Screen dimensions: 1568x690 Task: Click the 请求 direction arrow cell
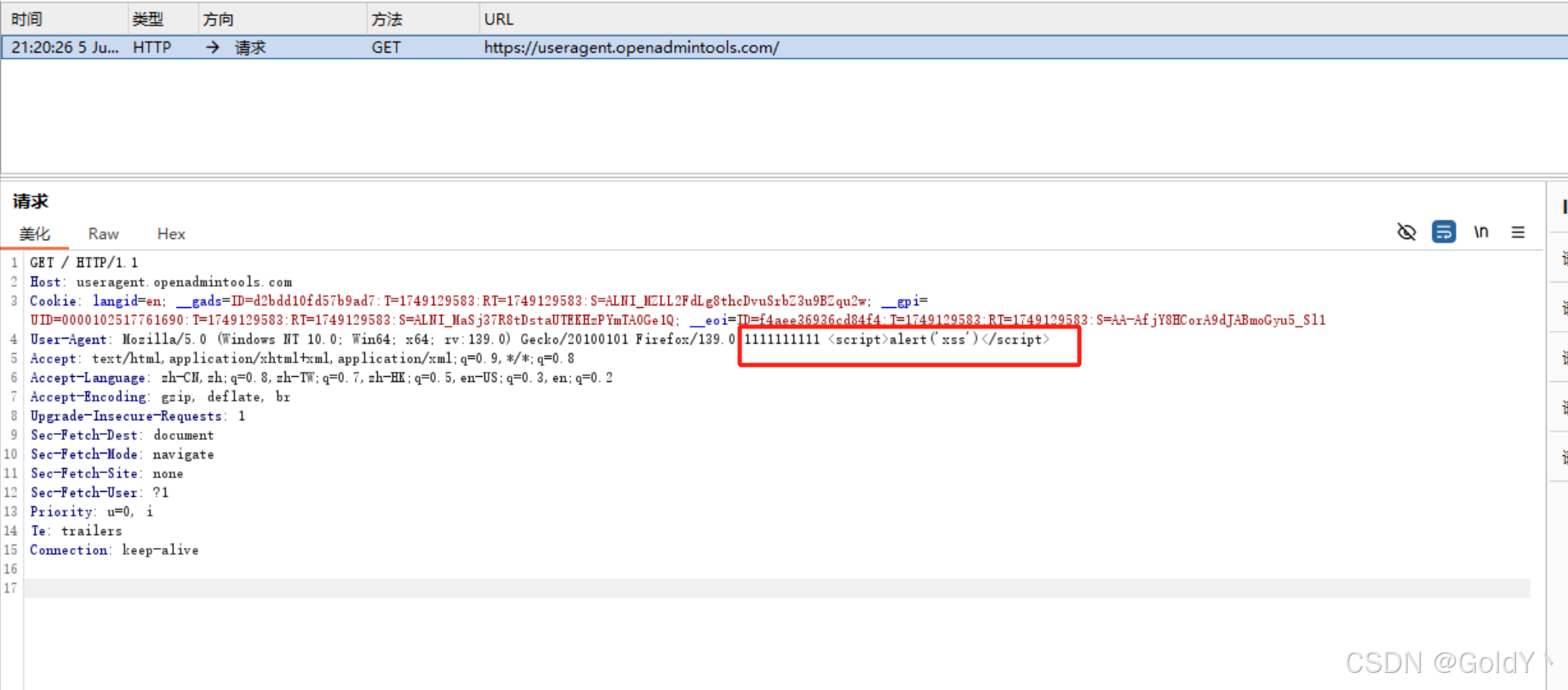point(236,48)
